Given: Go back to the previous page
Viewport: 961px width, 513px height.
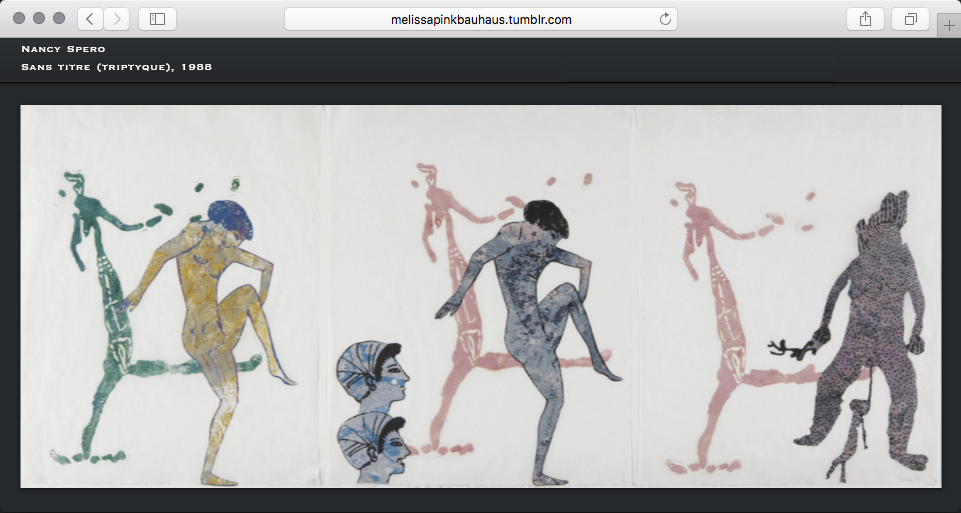Looking at the screenshot, I should click(x=90, y=19).
